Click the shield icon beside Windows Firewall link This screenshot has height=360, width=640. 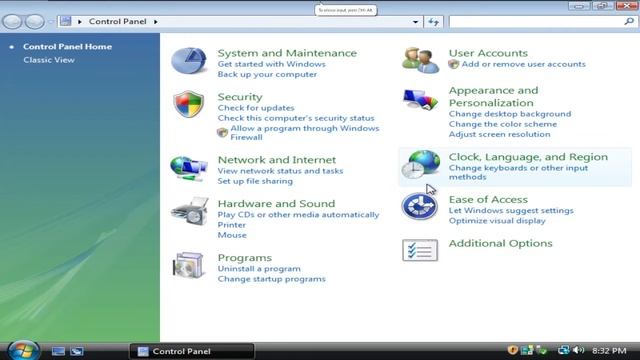coord(222,132)
